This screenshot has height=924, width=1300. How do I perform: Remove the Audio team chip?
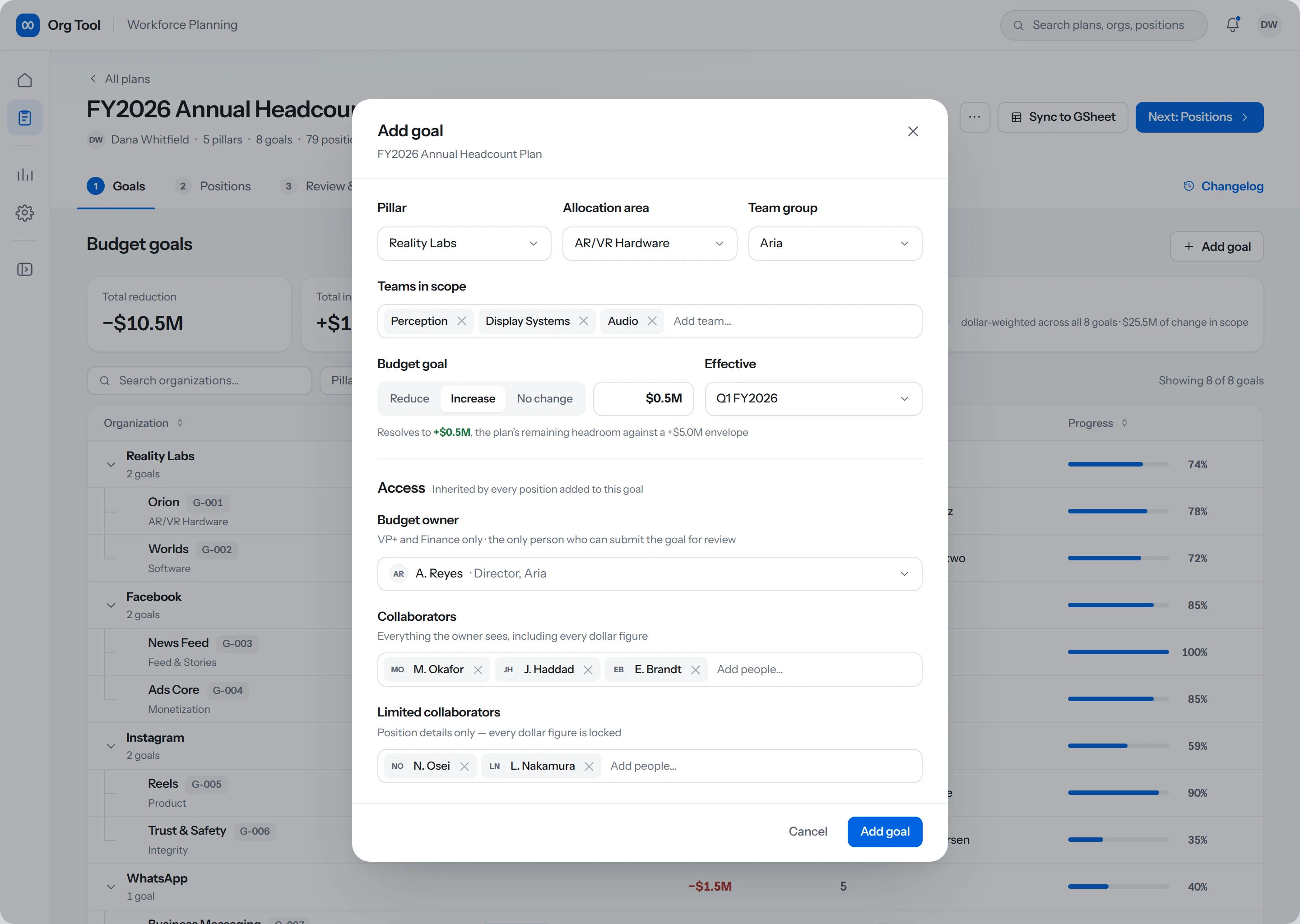(x=652, y=322)
